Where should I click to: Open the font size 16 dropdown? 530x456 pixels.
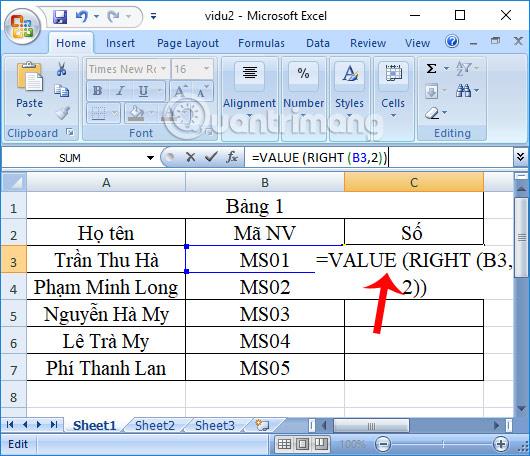pyautogui.click(x=207, y=69)
